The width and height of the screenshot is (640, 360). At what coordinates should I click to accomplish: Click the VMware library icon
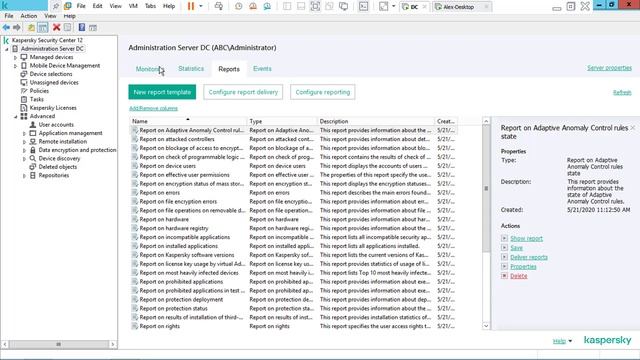pyautogui.click(x=68, y=6)
